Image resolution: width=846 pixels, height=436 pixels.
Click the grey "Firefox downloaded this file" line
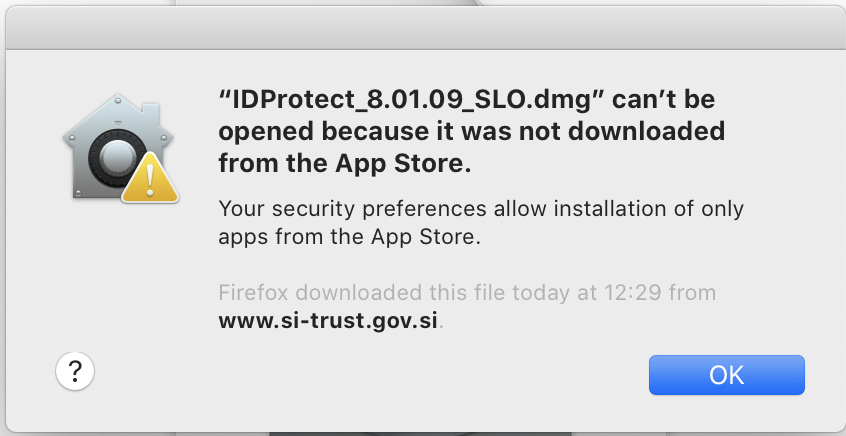(467, 292)
